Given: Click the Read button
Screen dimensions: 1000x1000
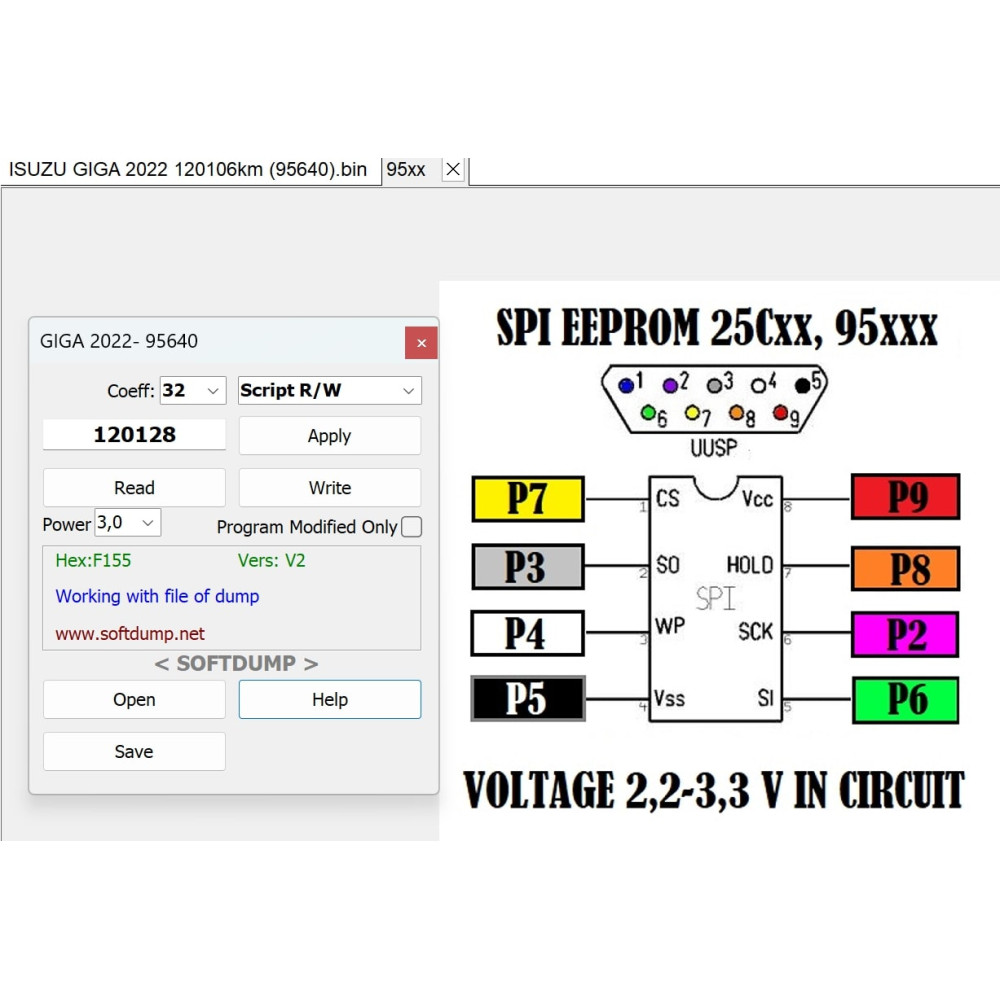Looking at the screenshot, I should (x=135, y=488).
